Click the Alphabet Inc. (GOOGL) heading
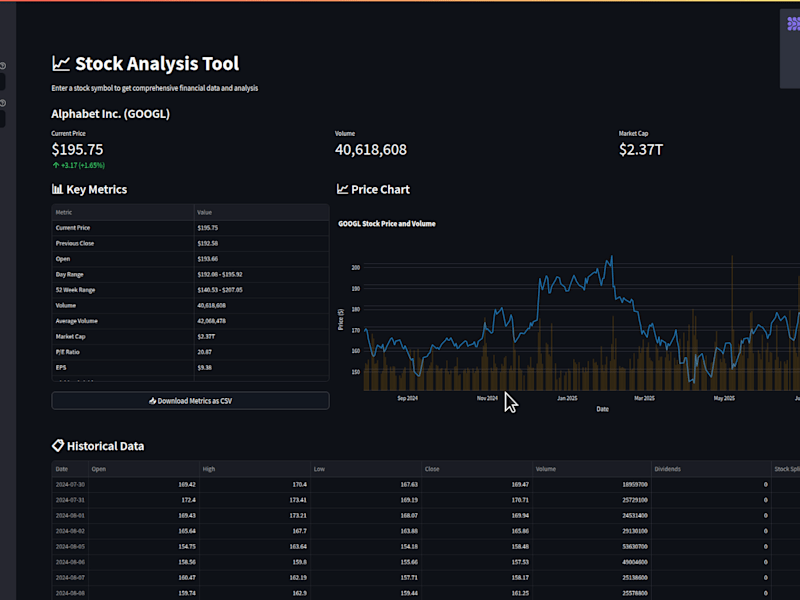 (x=110, y=114)
